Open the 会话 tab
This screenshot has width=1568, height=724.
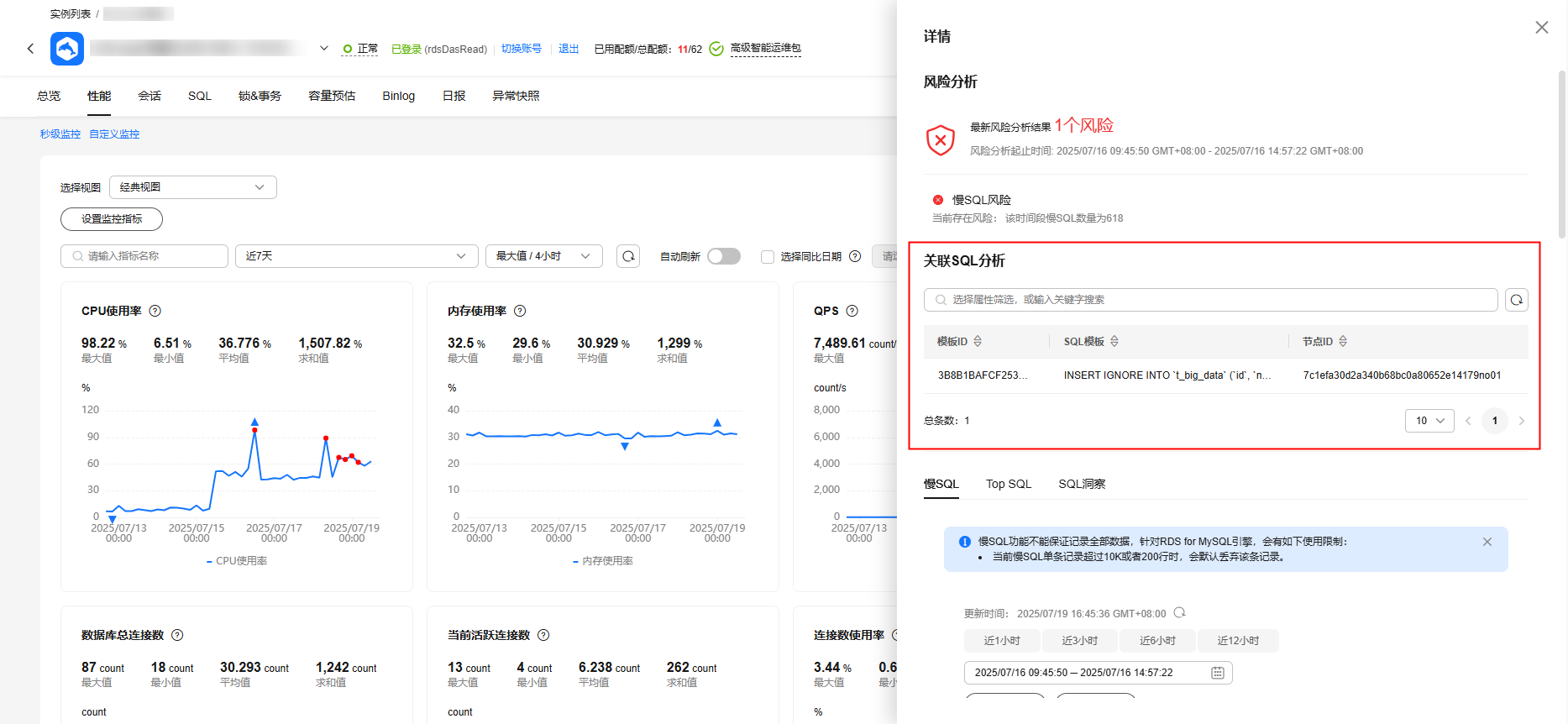click(149, 96)
